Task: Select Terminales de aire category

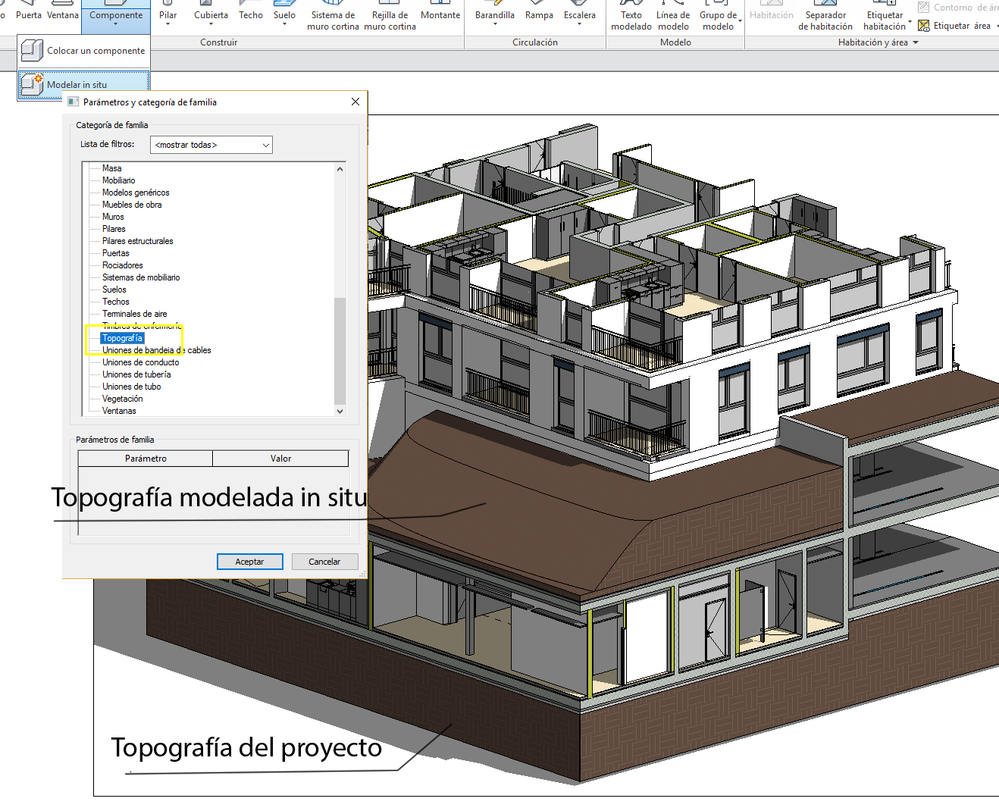Action: [x=134, y=313]
